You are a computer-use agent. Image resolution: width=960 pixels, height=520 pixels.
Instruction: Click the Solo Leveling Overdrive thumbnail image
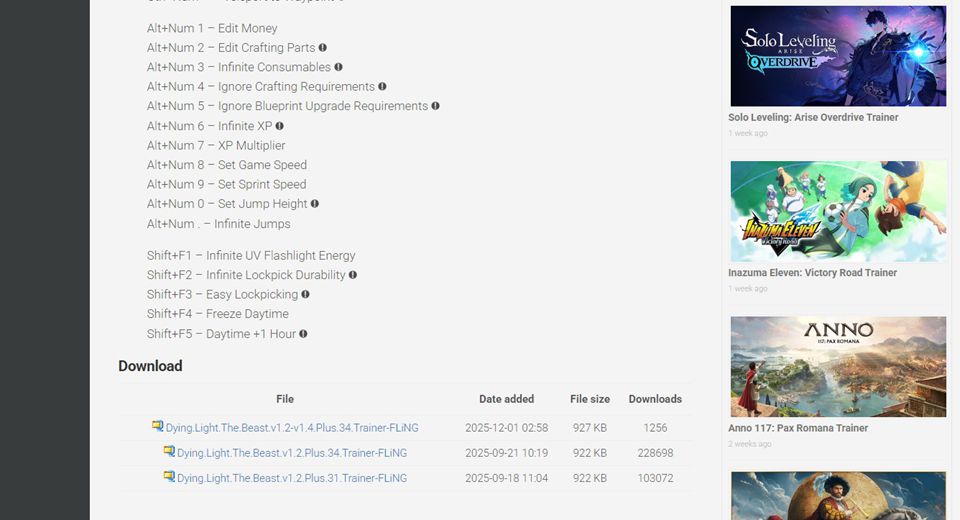click(838, 56)
